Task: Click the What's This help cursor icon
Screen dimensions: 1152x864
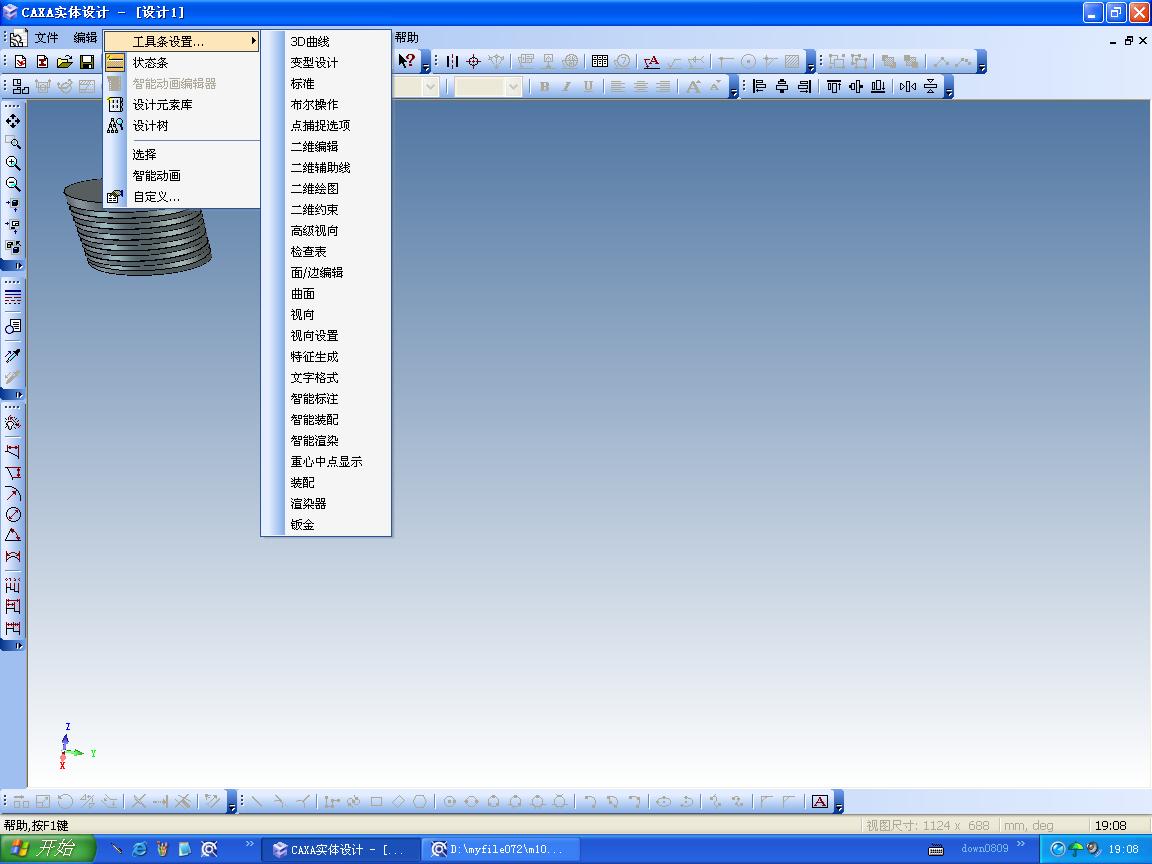Action: click(x=406, y=61)
